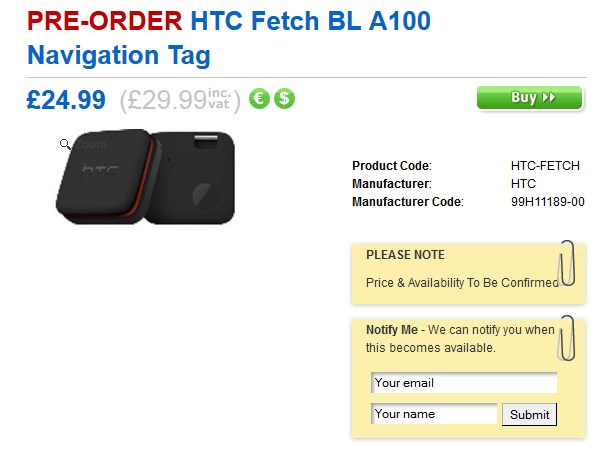Switch prices to Euro currency icon

point(260,99)
